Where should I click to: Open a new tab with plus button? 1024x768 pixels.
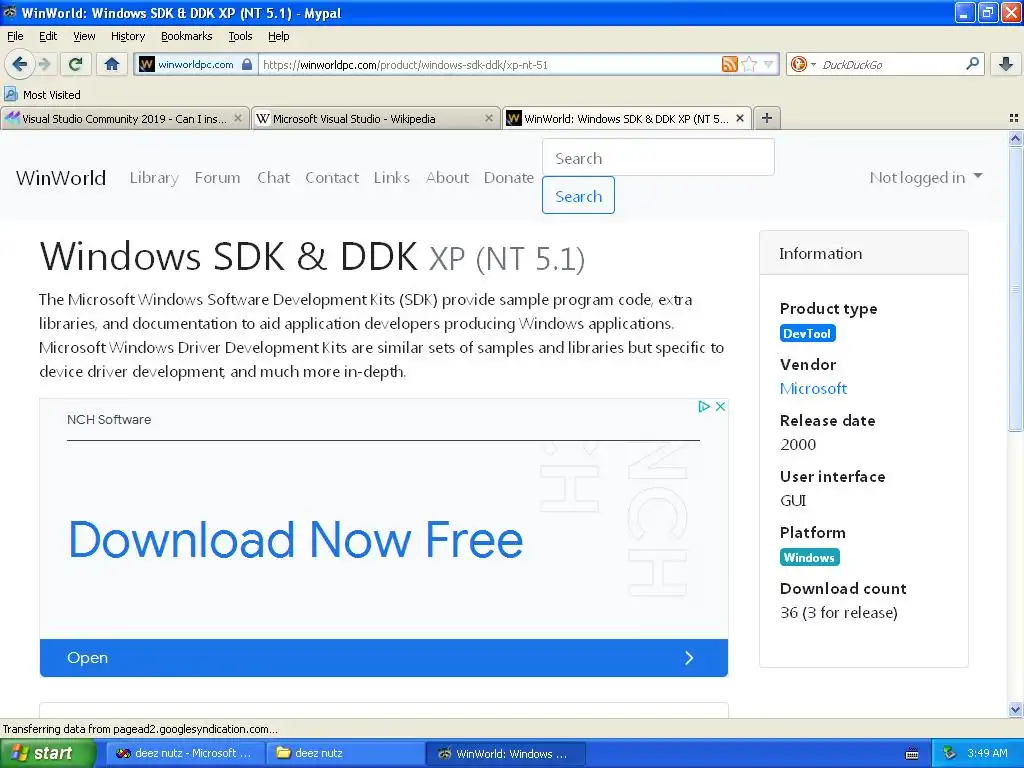point(767,118)
